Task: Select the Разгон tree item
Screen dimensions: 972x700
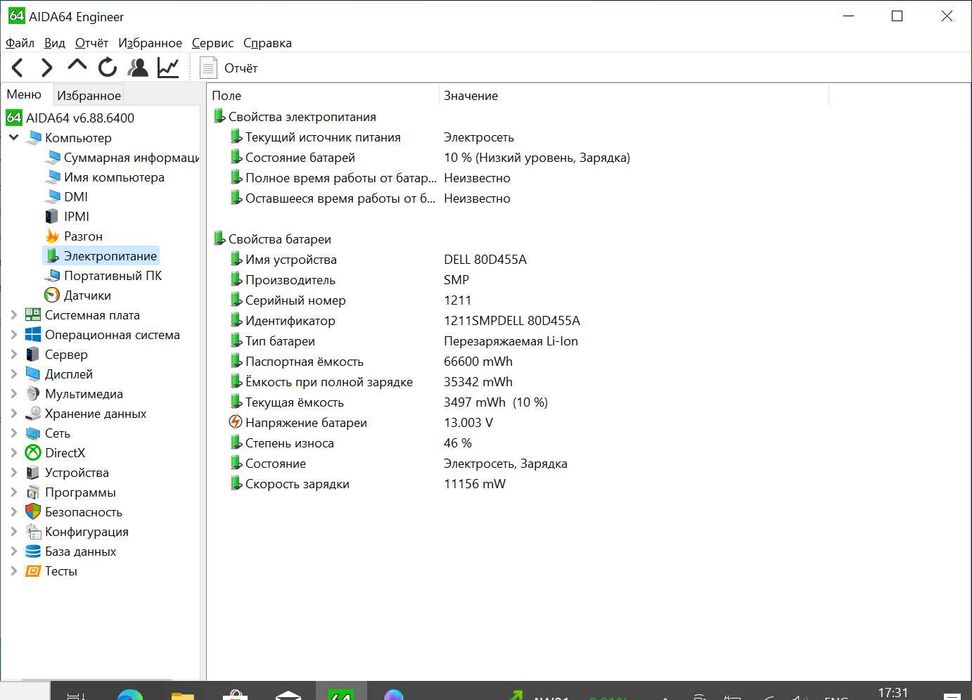Action: coord(74,236)
